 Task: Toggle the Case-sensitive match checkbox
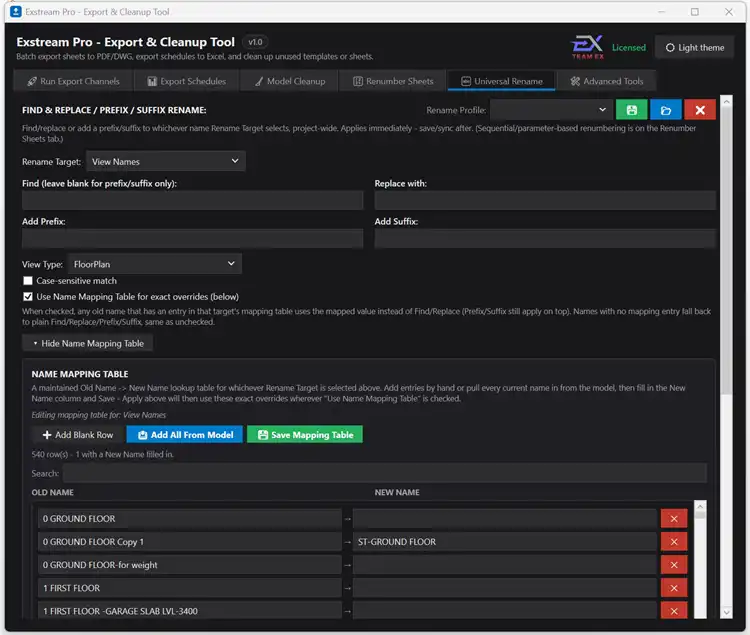click(x=28, y=281)
